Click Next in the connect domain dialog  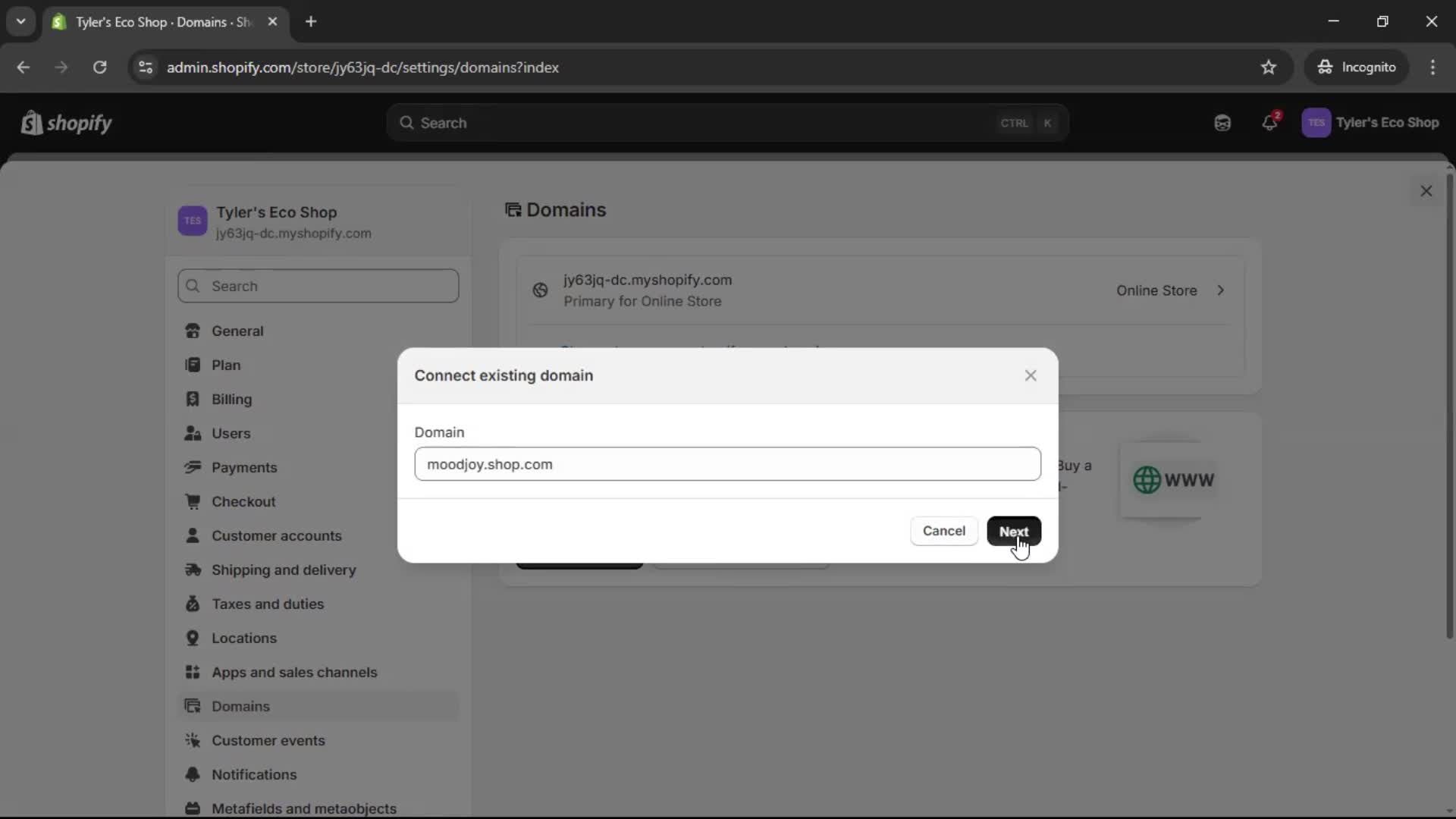[1015, 531]
